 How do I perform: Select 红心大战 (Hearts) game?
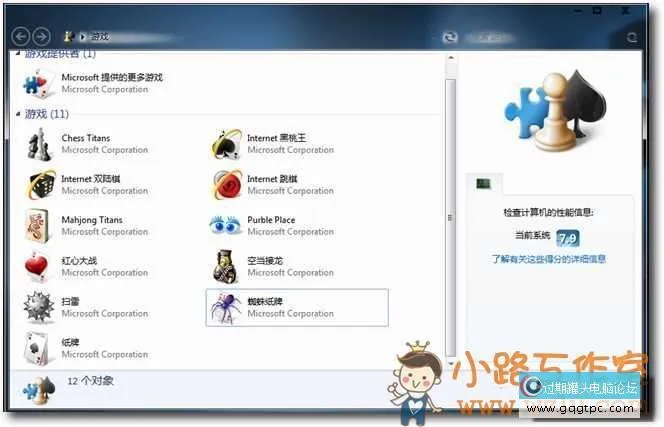(x=40, y=267)
